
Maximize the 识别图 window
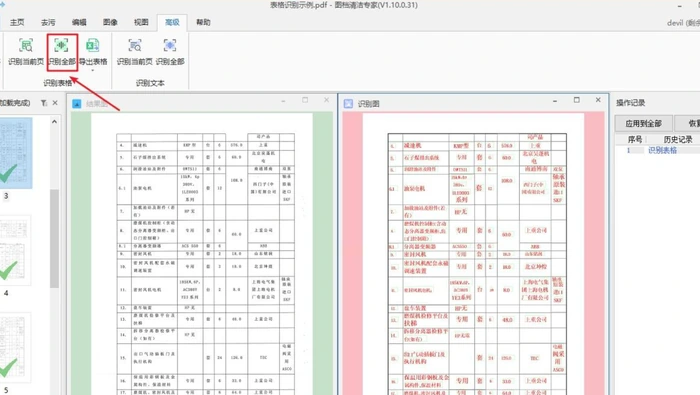pos(577,100)
